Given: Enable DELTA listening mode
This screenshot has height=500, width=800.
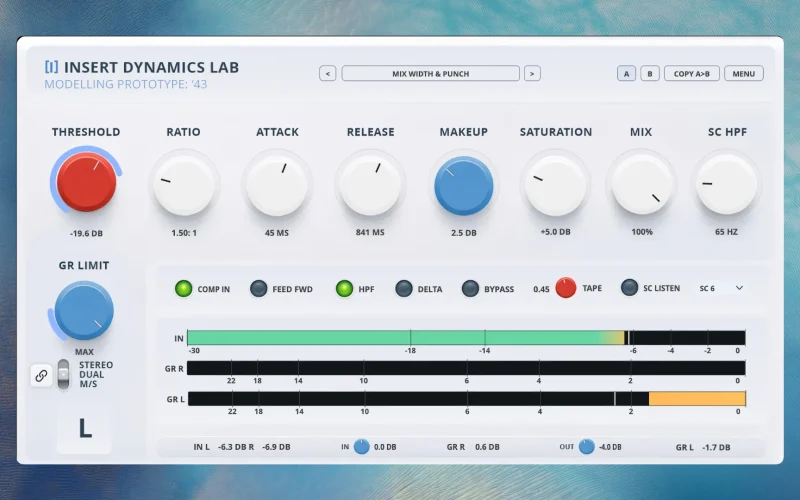Looking at the screenshot, I should 404,289.
